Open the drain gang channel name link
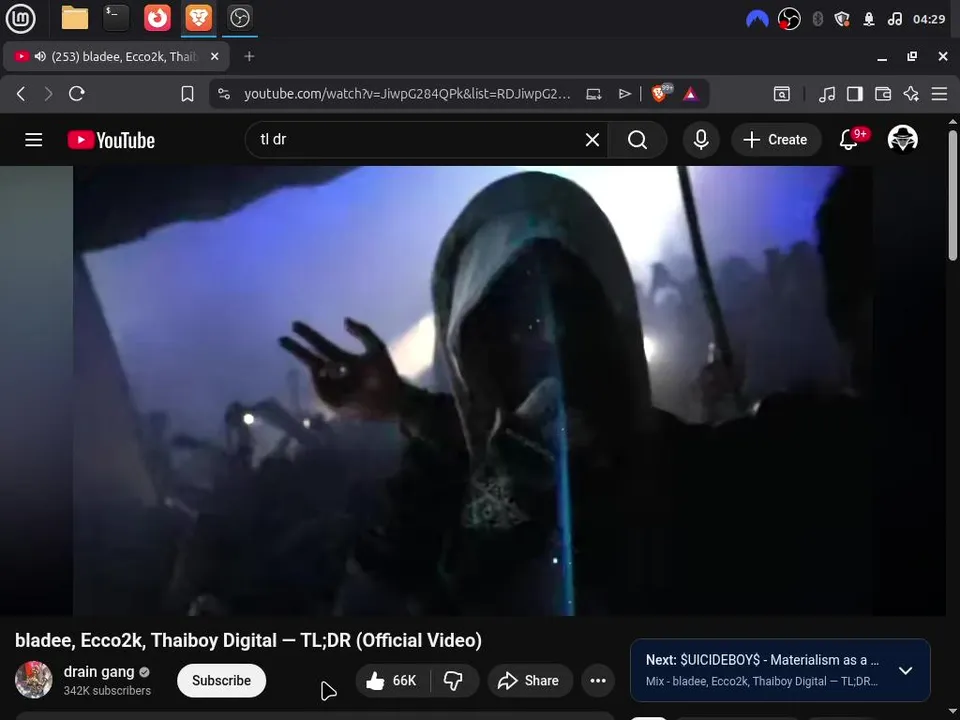960x720 pixels. pos(99,672)
